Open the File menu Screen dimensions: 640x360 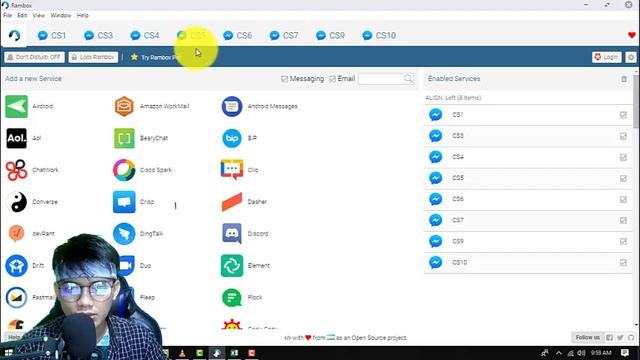[7, 15]
